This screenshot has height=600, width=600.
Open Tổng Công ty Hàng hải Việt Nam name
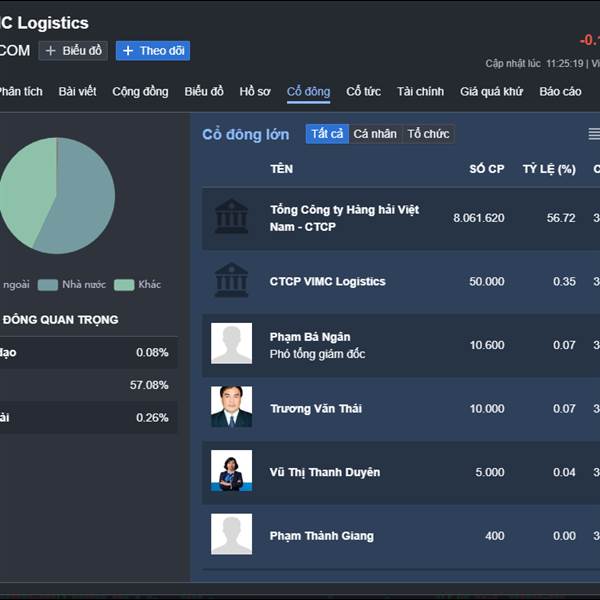point(344,218)
